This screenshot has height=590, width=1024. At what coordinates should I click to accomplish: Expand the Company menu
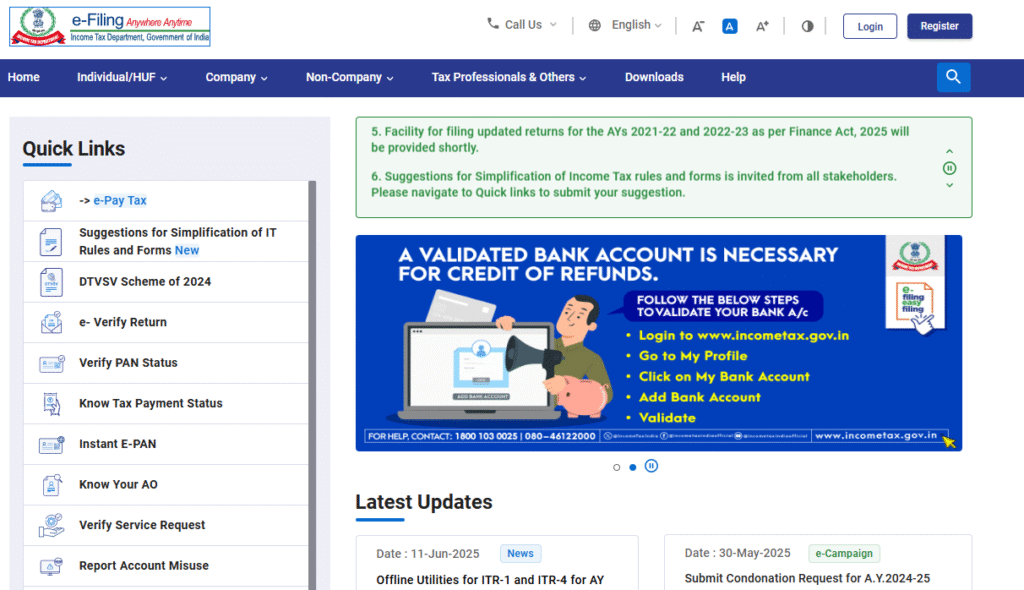(236, 77)
